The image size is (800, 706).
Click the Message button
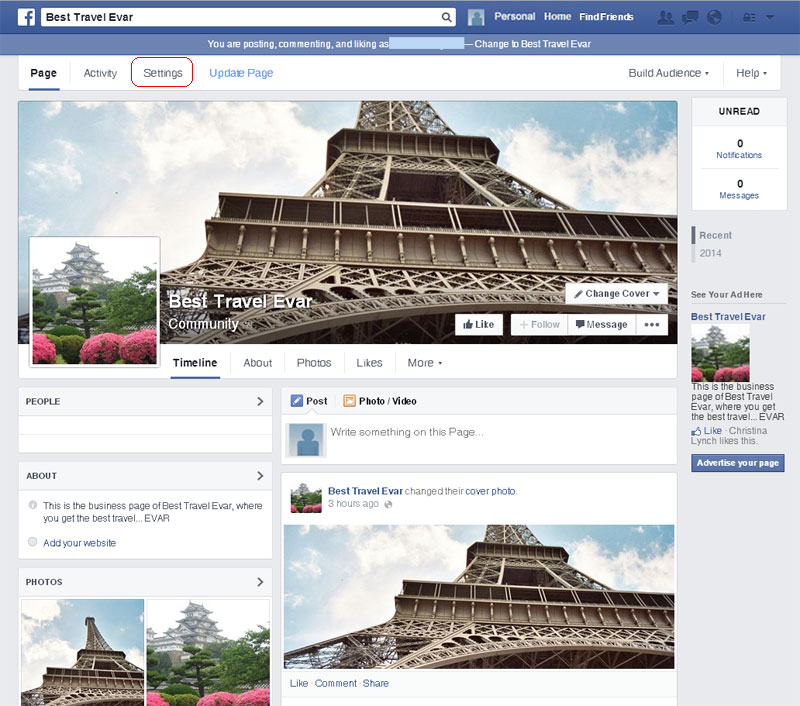[x=602, y=324]
